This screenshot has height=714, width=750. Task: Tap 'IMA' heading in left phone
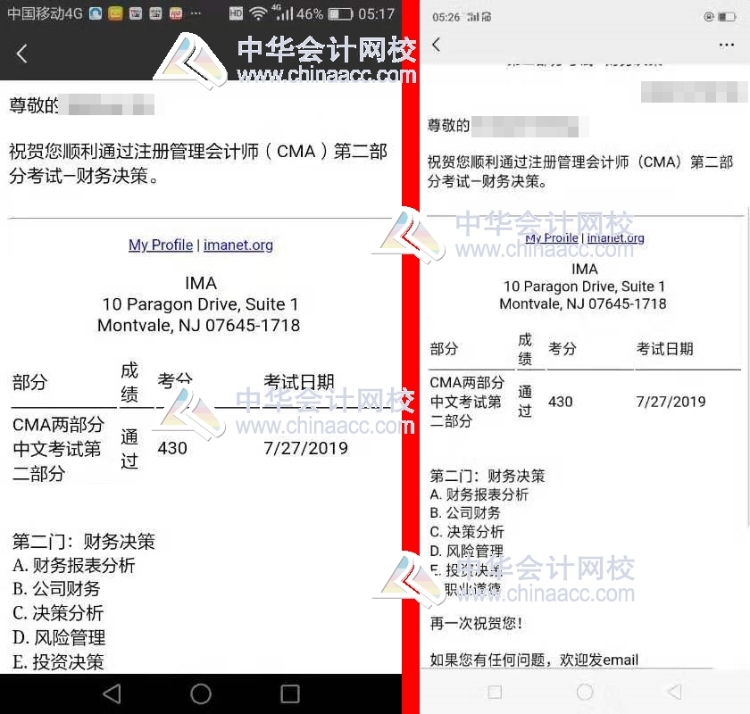201,283
